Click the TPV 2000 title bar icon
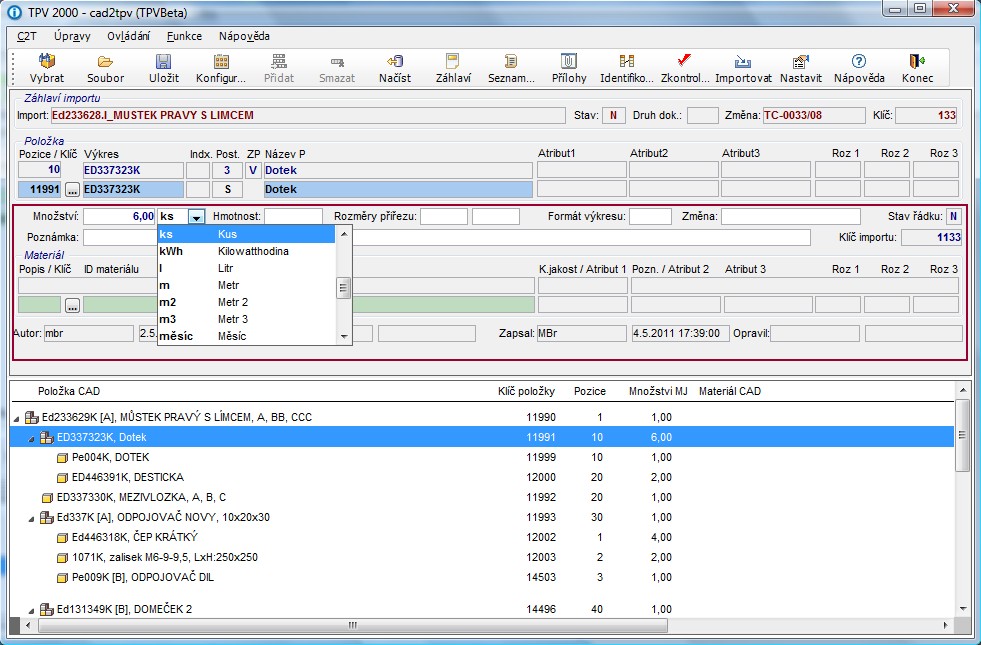Viewport: 981px width, 645px height. [x=14, y=12]
